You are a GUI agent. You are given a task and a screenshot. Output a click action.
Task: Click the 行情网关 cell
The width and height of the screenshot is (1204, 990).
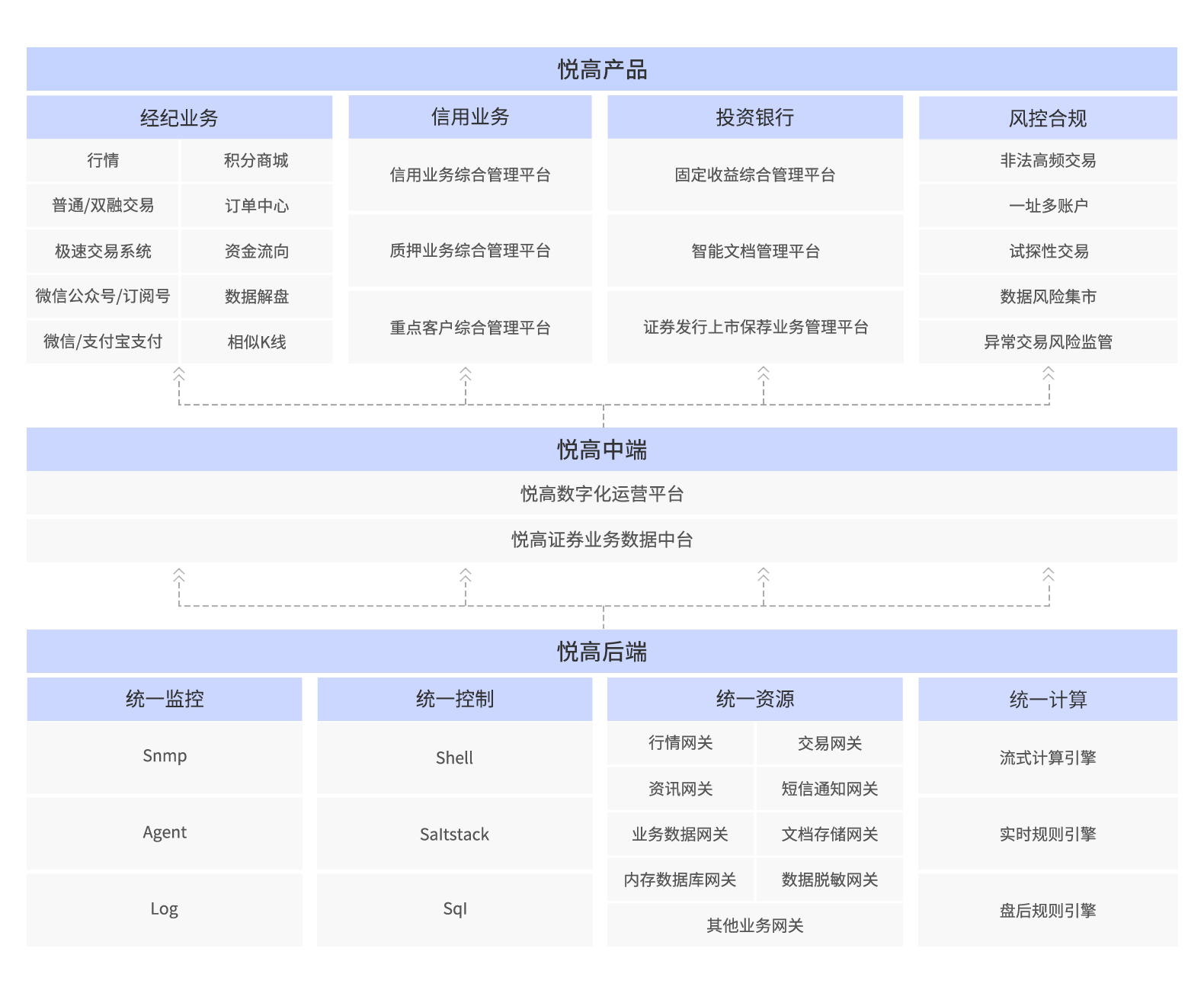point(680,743)
